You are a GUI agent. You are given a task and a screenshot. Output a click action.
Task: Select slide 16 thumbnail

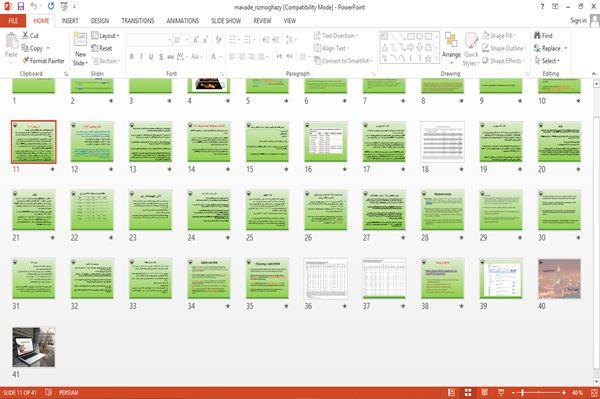[x=326, y=142]
